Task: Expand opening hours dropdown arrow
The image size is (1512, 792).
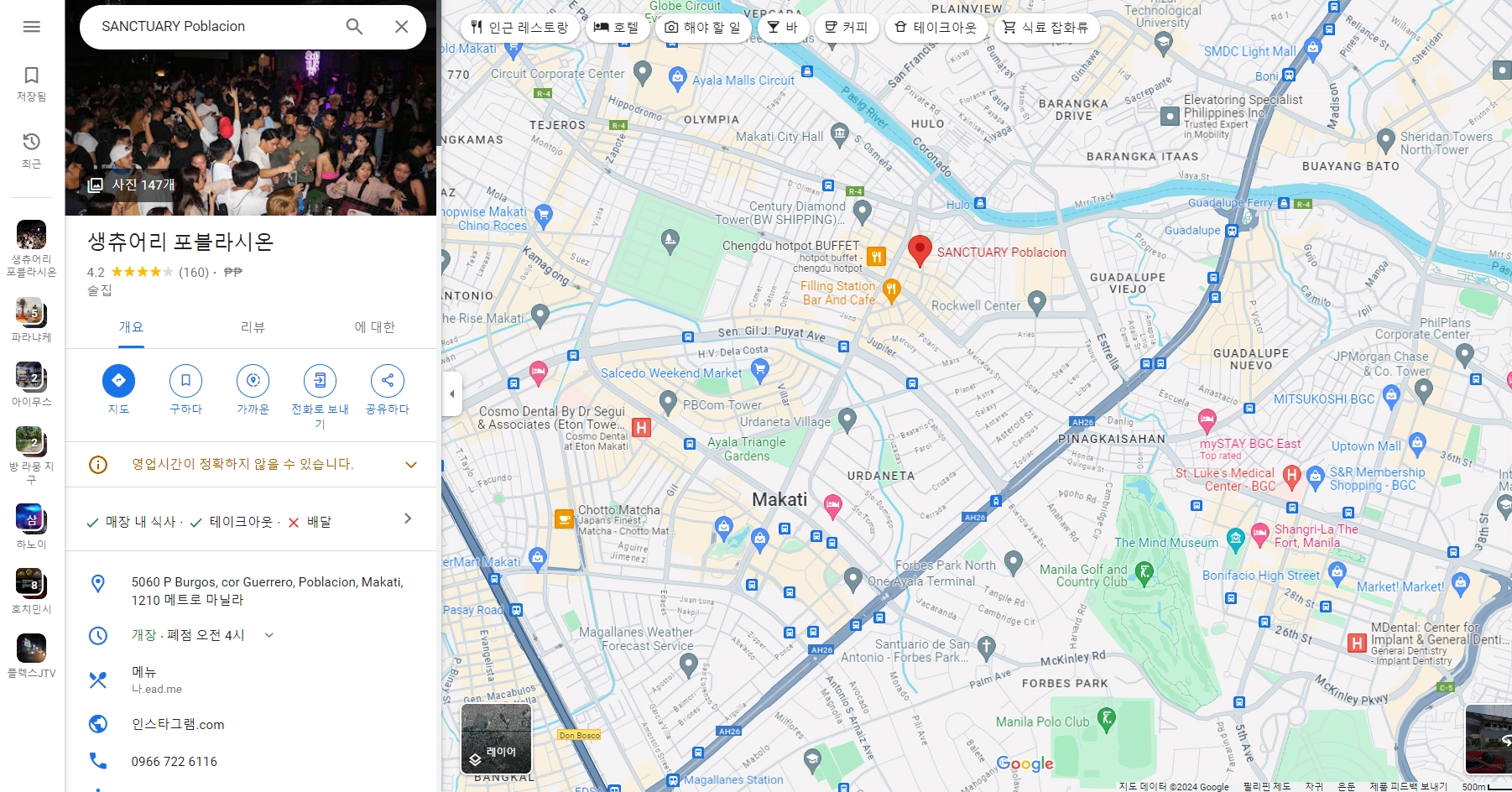Action: [269, 635]
